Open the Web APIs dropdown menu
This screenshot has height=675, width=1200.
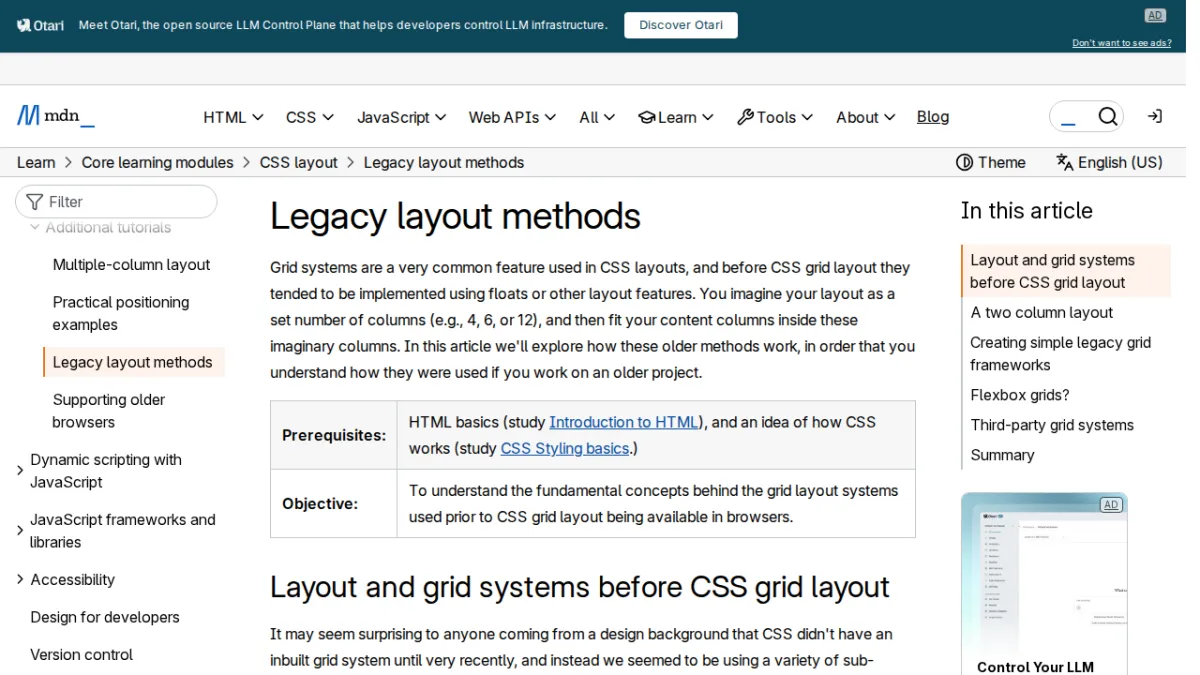512,117
